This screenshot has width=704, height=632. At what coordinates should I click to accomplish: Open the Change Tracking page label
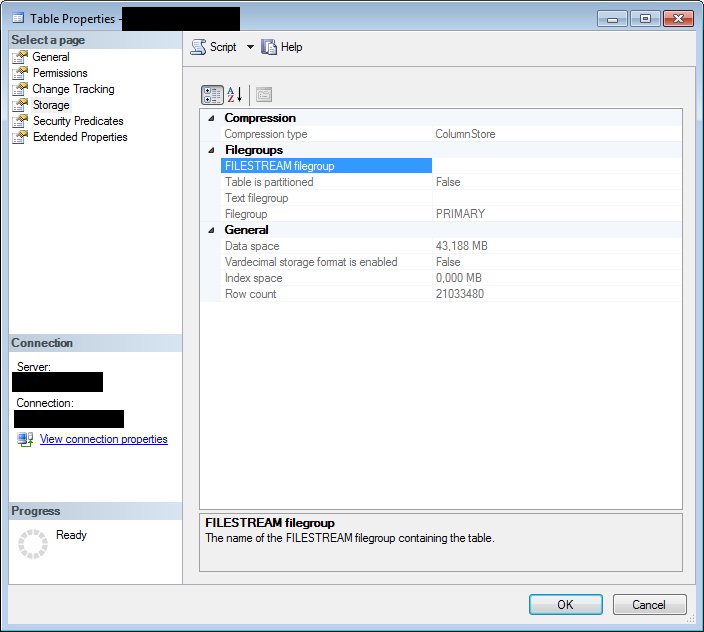73,89
